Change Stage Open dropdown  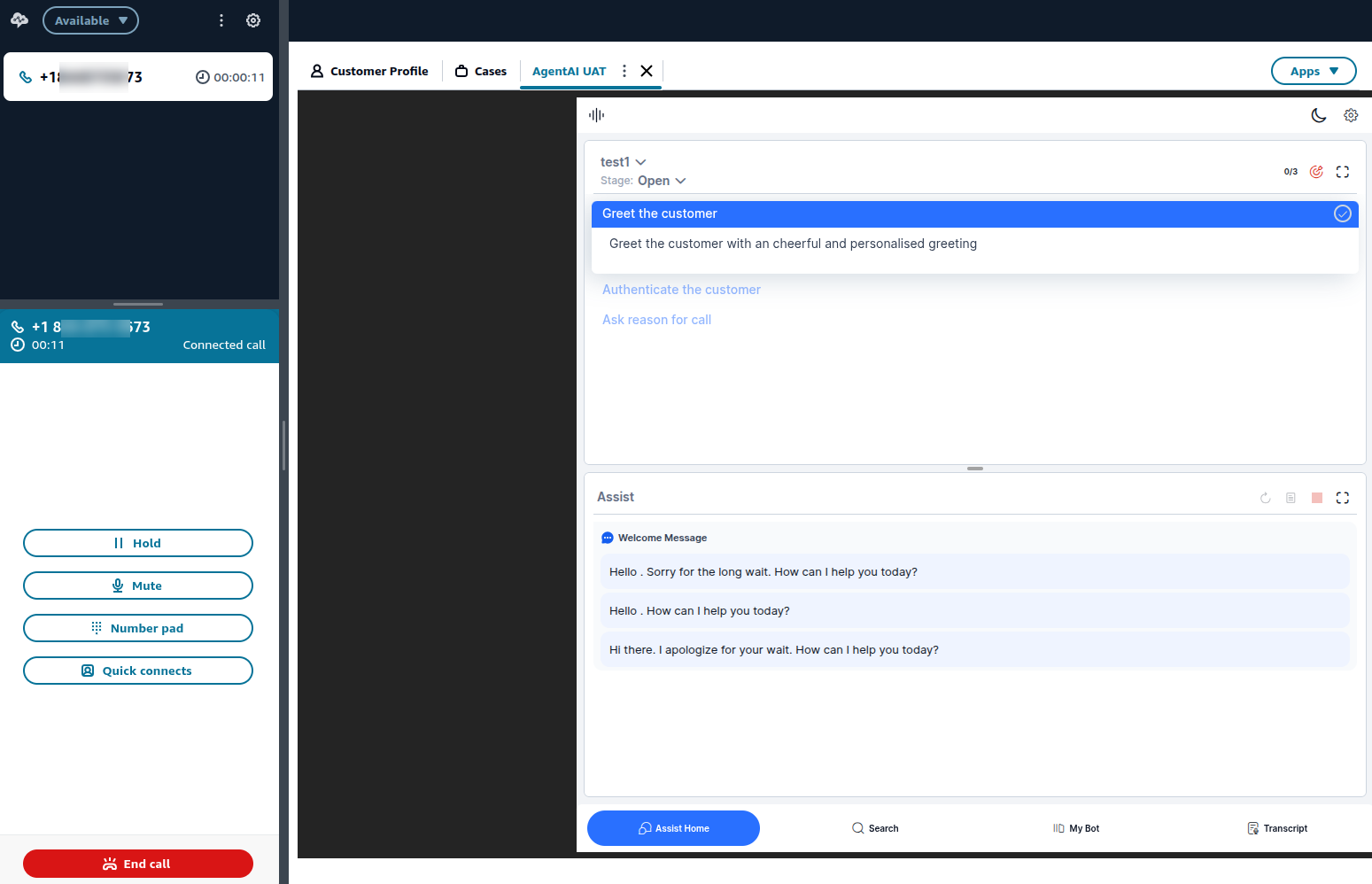(x=662, y=181)
